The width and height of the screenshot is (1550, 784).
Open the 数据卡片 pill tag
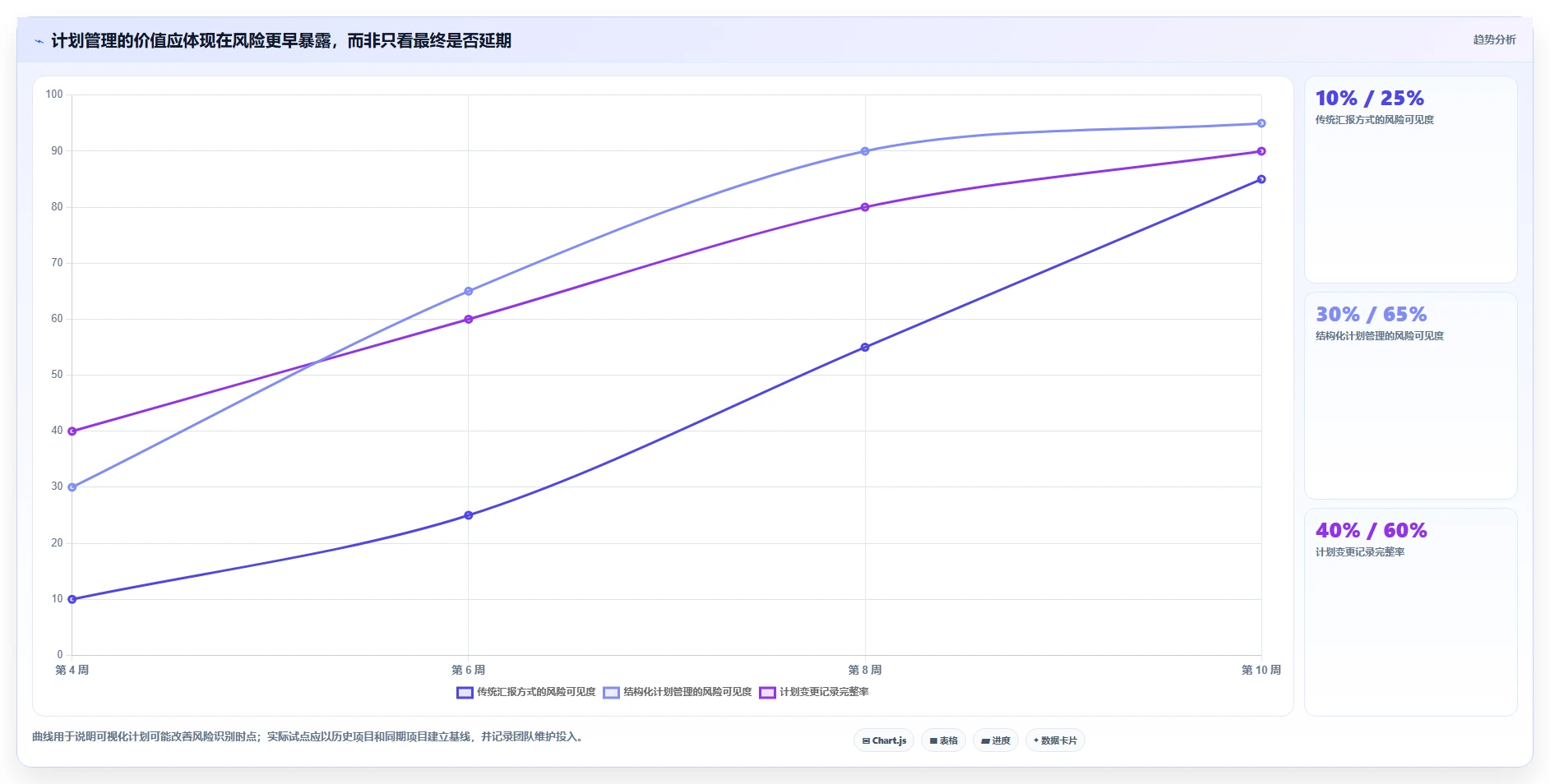click(1055, 740)
